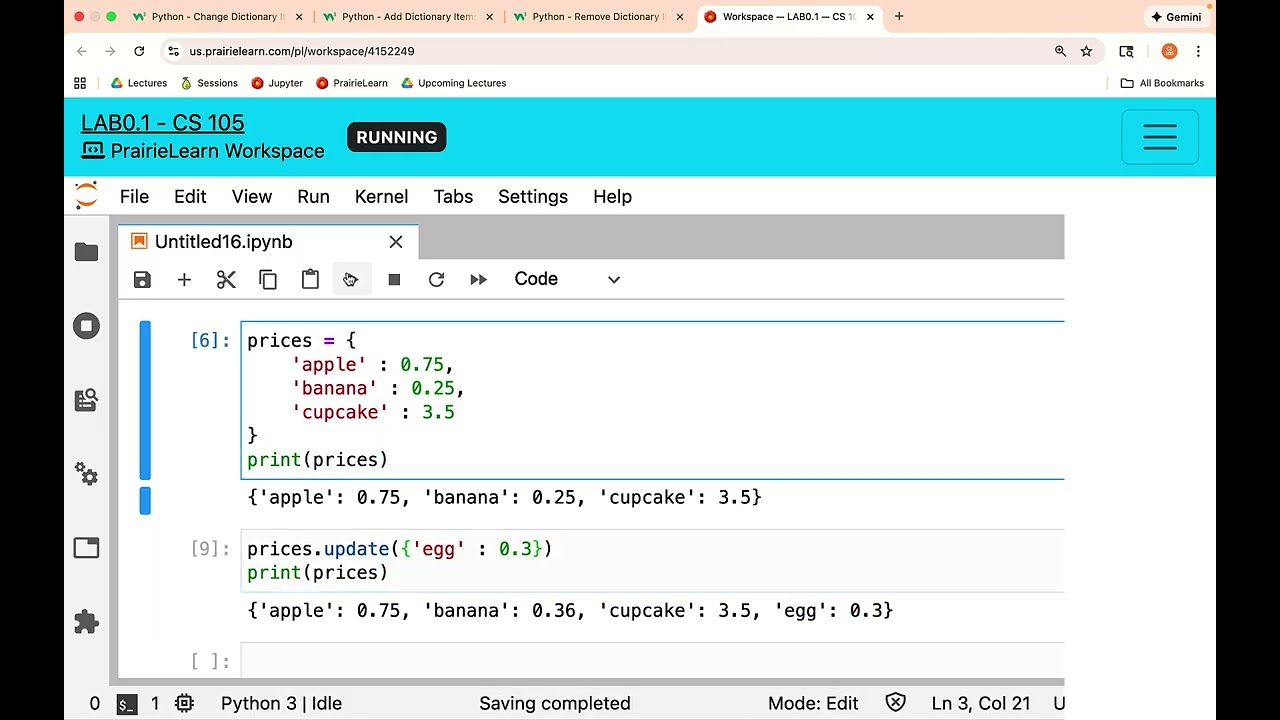Run the selected cell button

[x=351, y=280]
